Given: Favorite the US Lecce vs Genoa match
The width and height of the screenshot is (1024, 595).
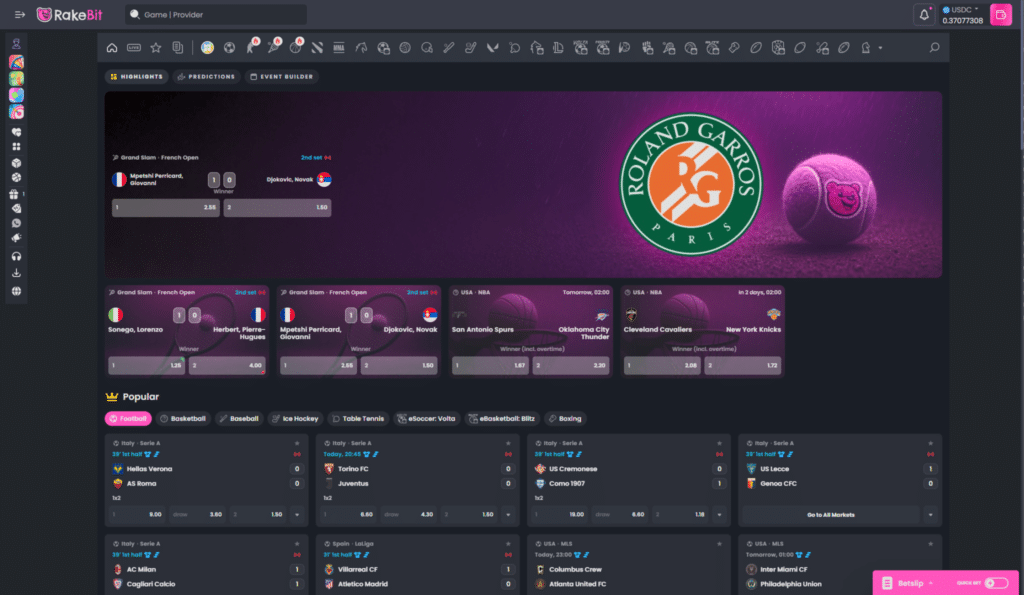Looking at the screenshot, I should point(931,443).
